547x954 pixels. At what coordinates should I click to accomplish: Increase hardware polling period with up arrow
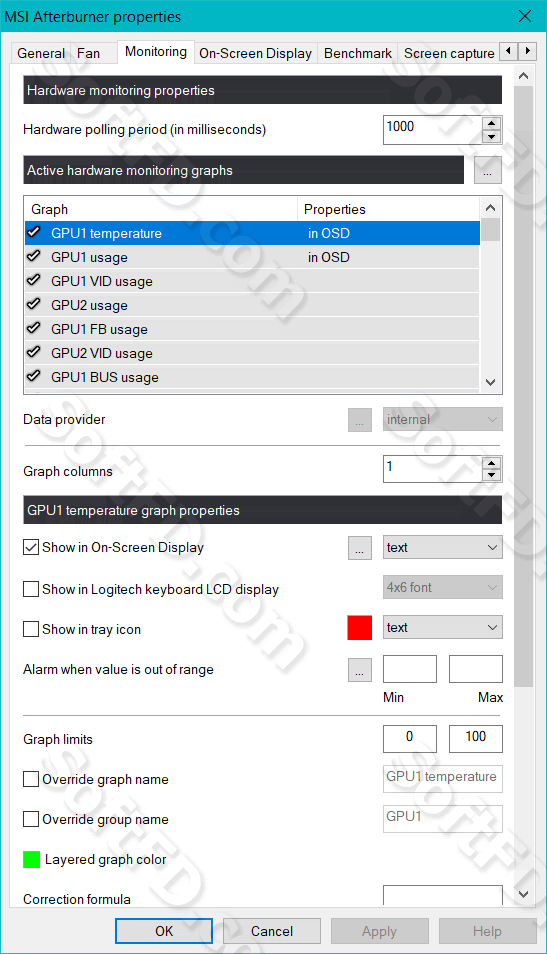pos(492,123)
